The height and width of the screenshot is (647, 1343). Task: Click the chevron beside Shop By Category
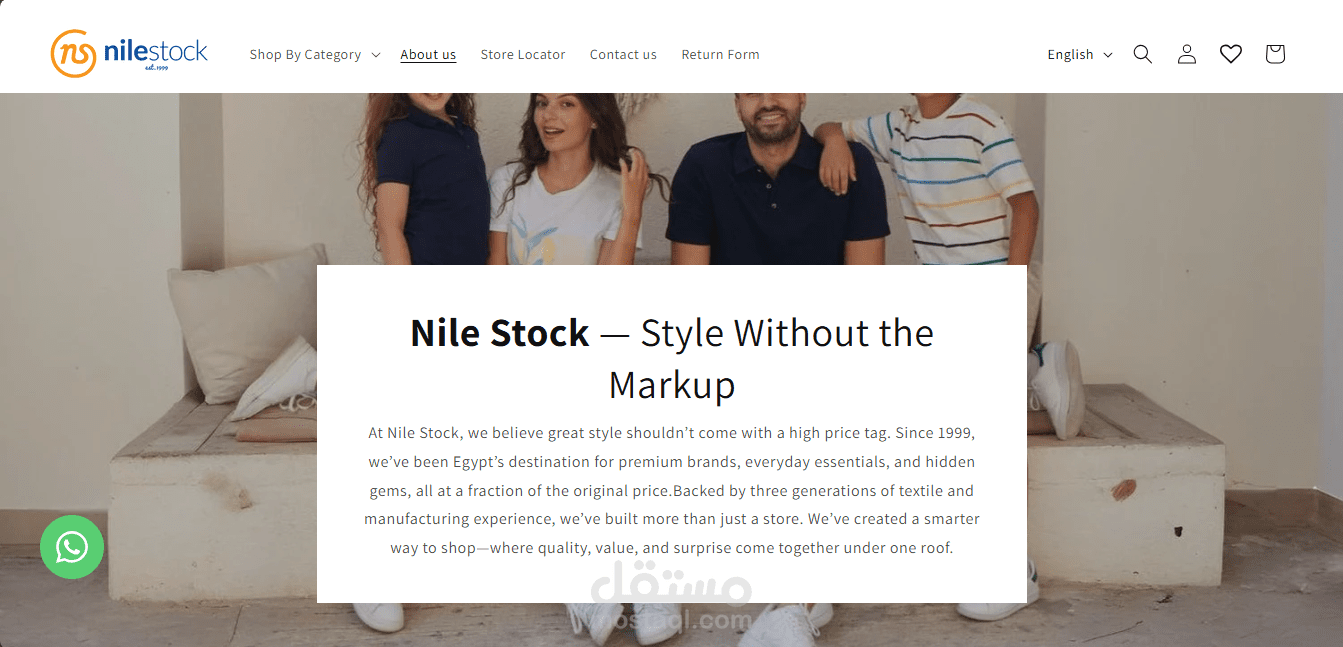[x=376, y=55]
